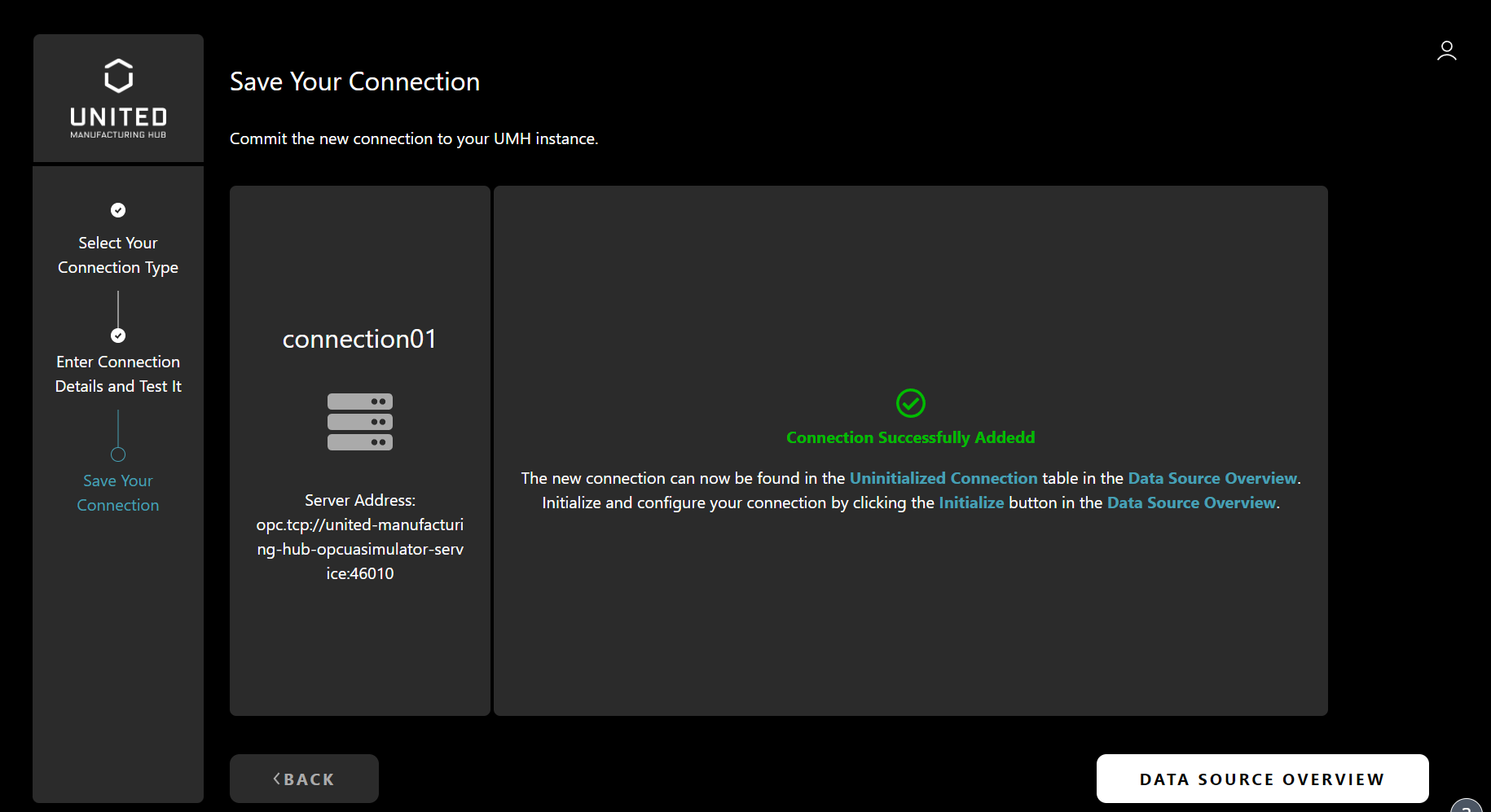This screenshot has width=1491, height=812.
Task: Open Data Source Overview link after 'button in the'
Action: pyautogui.click(x=1190, y=503)
